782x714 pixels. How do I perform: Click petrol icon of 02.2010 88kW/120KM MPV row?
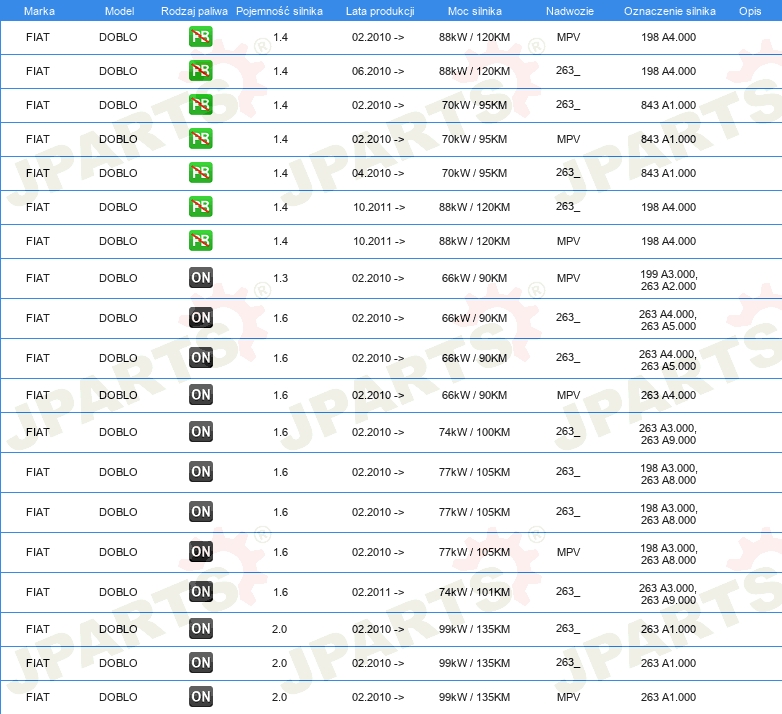pos(200,37)
